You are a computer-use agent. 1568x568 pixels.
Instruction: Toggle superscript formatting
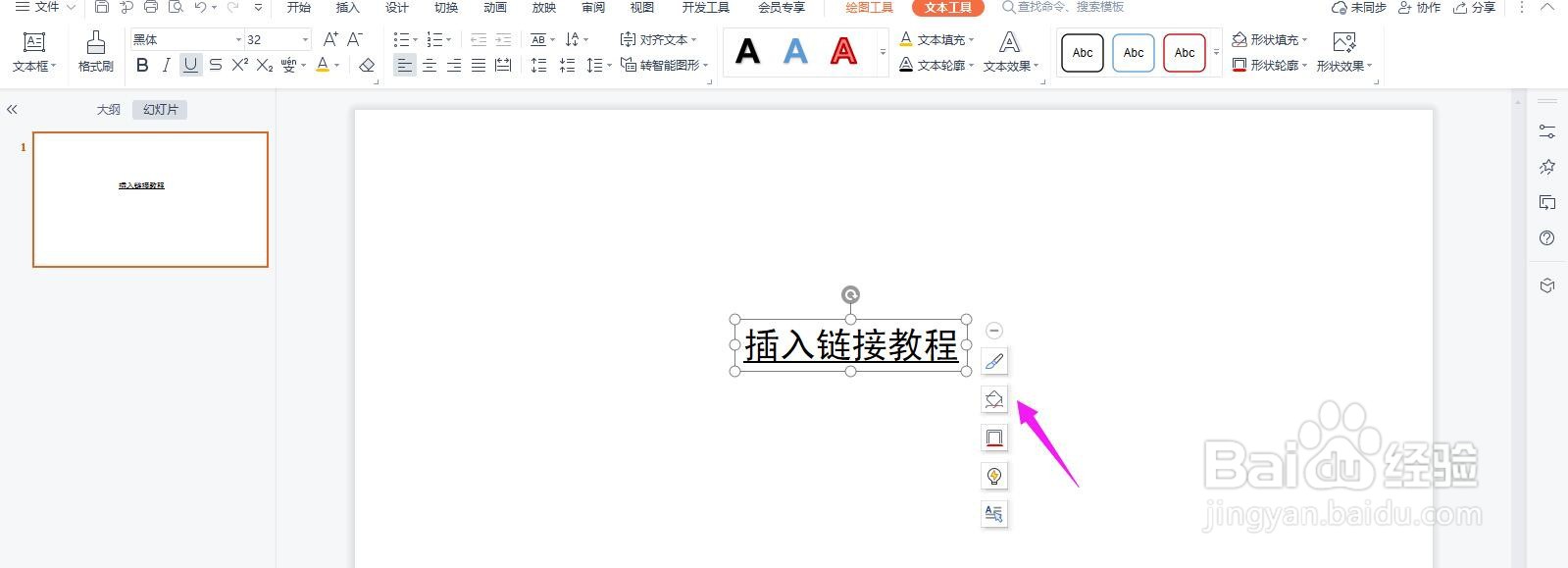pos(239,65)
